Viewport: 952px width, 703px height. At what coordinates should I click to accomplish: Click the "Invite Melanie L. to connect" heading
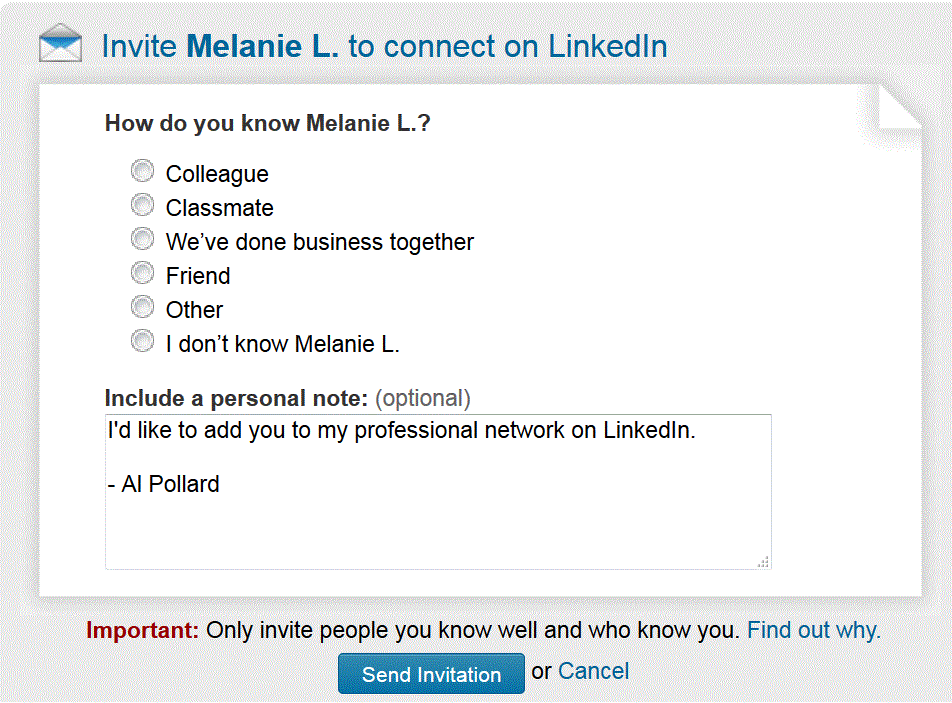tap(384, 46)
